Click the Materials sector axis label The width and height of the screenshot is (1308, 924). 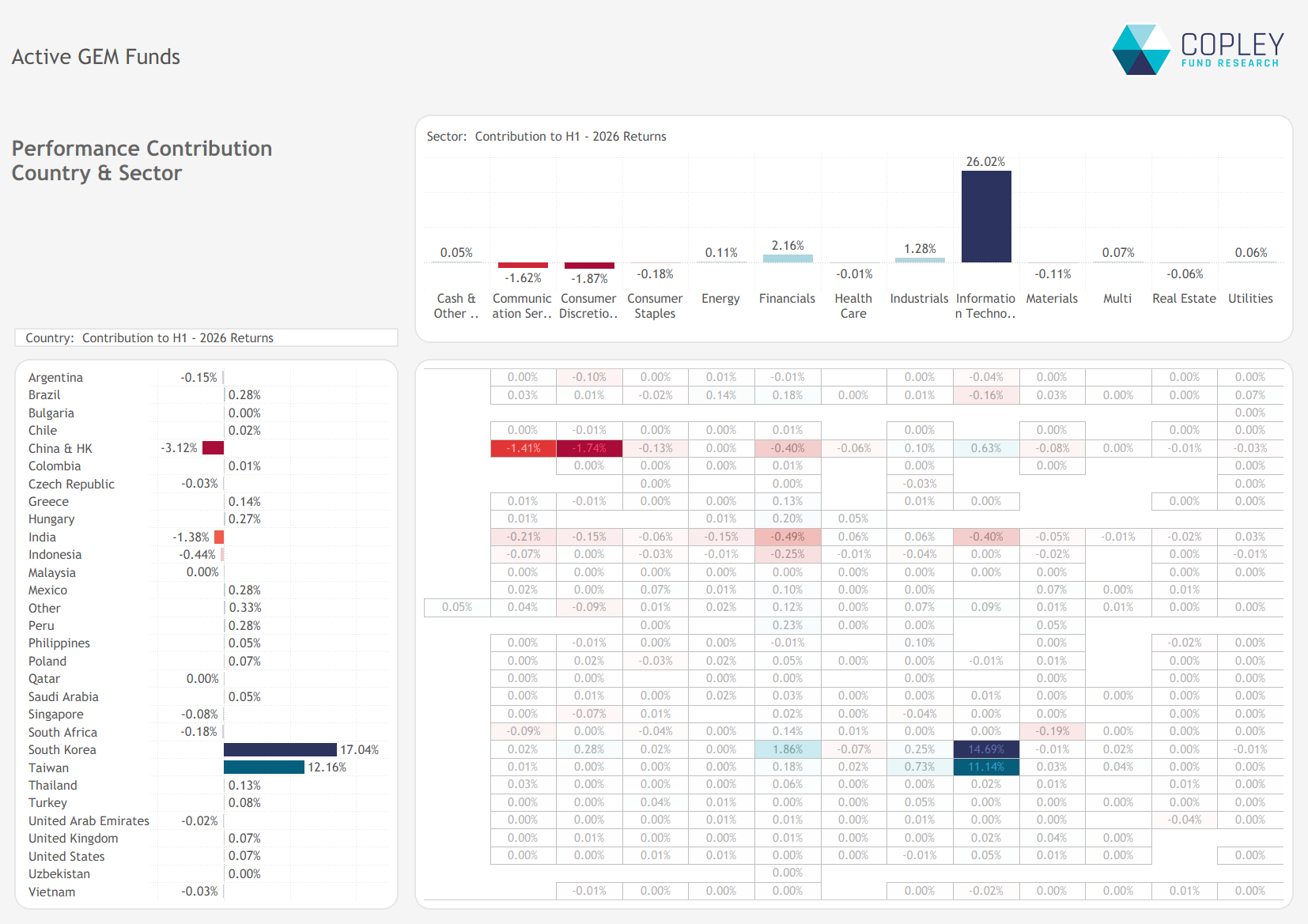click(x=1052, y=299)
